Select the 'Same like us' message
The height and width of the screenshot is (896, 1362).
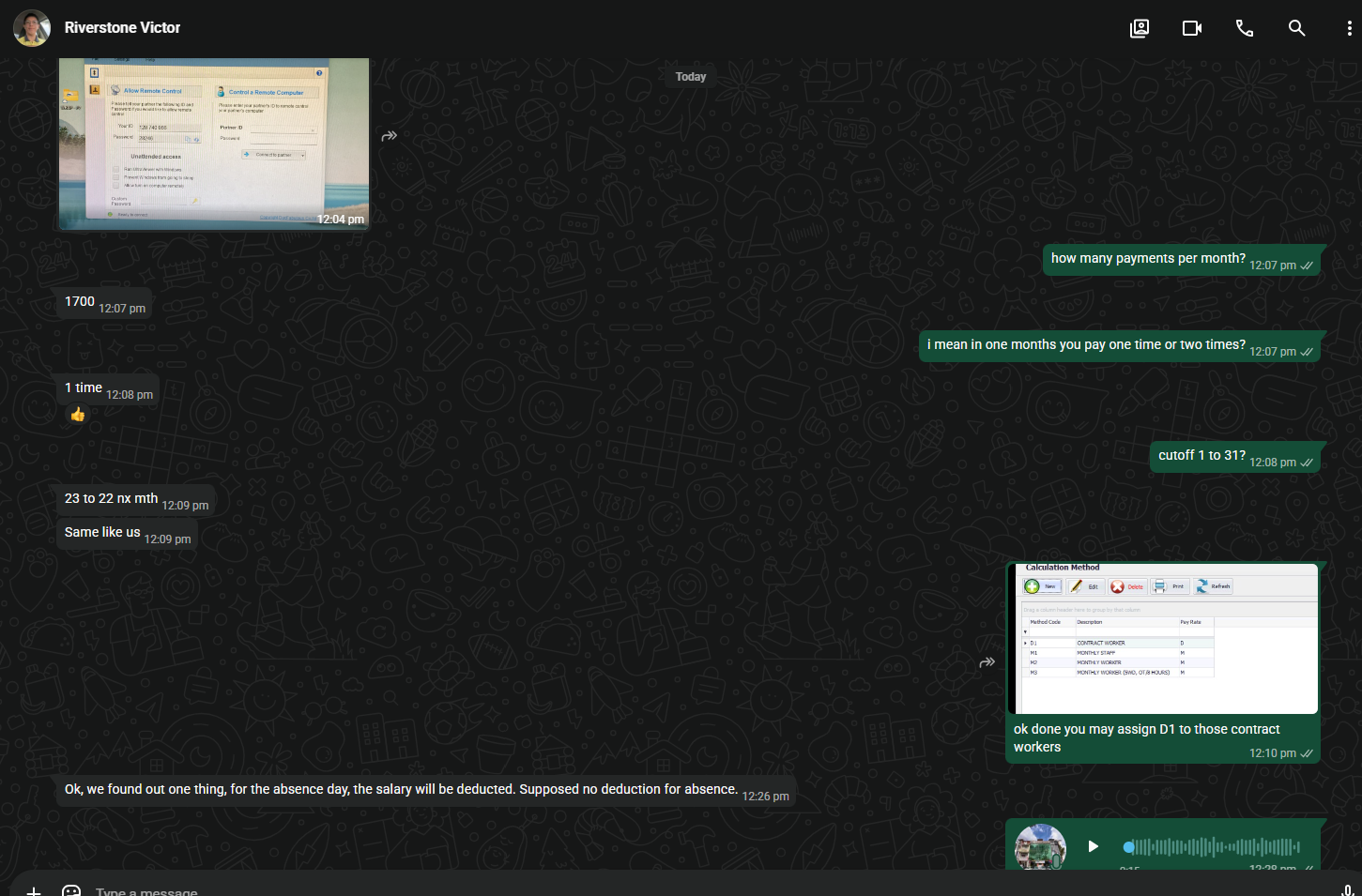128,533
